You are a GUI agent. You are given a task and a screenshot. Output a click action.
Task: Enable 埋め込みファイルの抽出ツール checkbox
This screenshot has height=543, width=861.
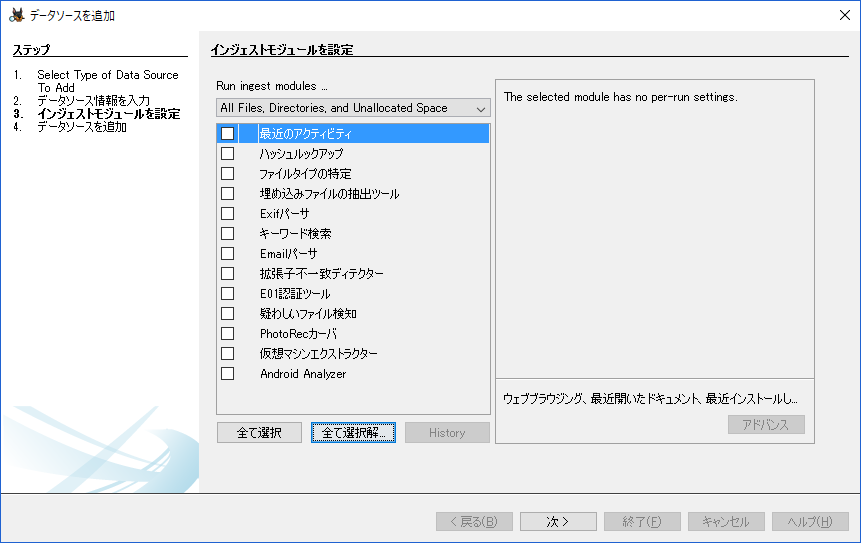click(x=227, y=194)
